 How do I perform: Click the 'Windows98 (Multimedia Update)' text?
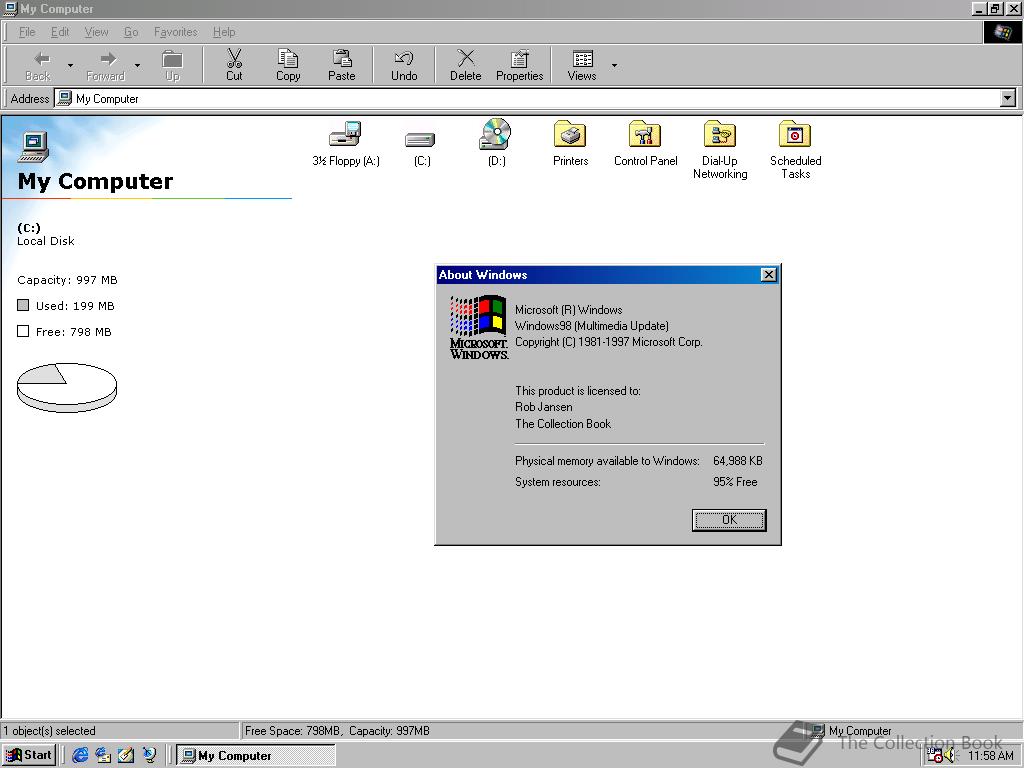click(592, 326)
